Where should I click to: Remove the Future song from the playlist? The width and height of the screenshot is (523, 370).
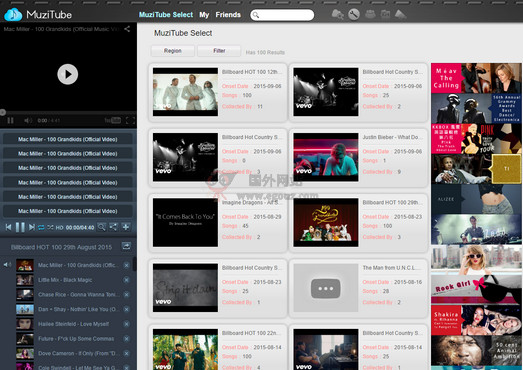click(126, 339)
